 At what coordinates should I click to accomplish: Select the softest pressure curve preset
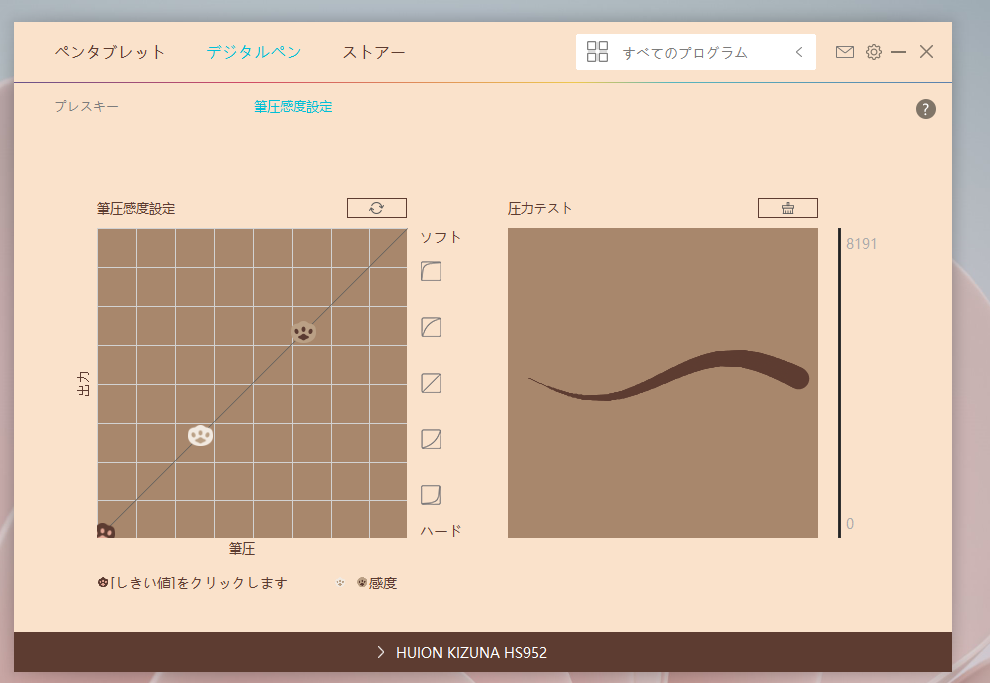click(x=431, y=271)
